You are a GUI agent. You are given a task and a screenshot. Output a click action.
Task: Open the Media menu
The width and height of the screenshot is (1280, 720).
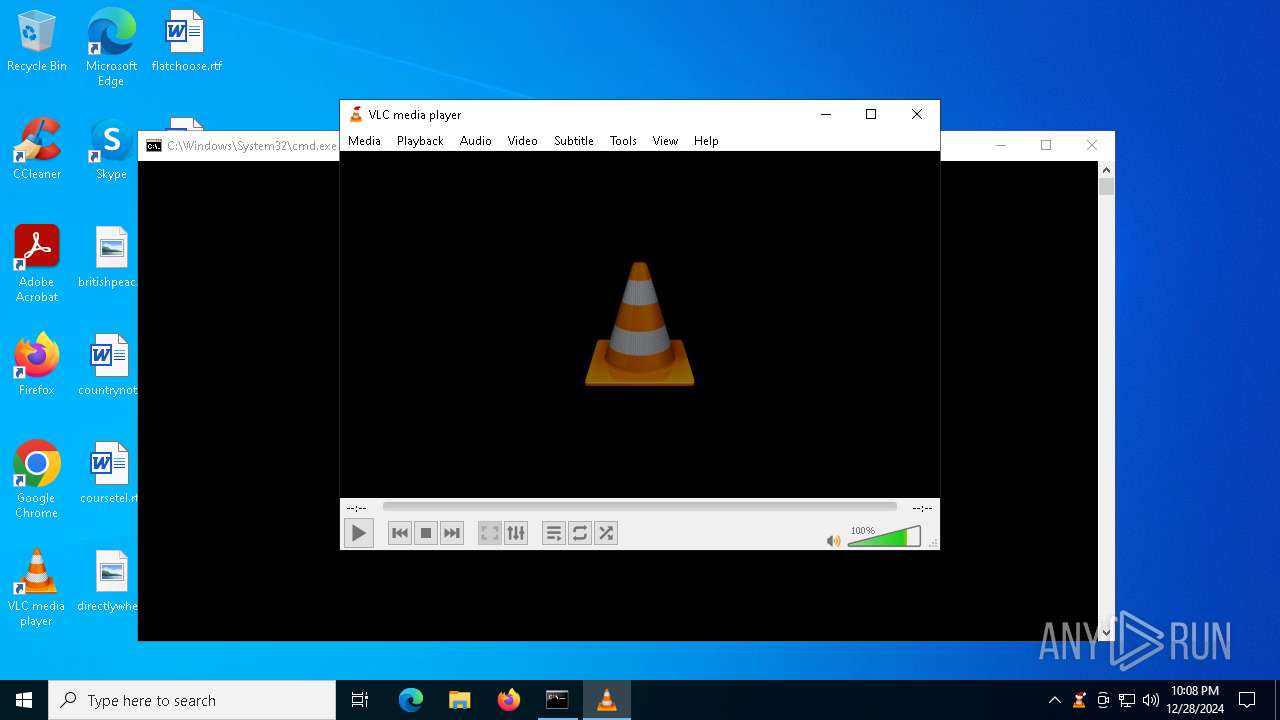pos(364,141)
